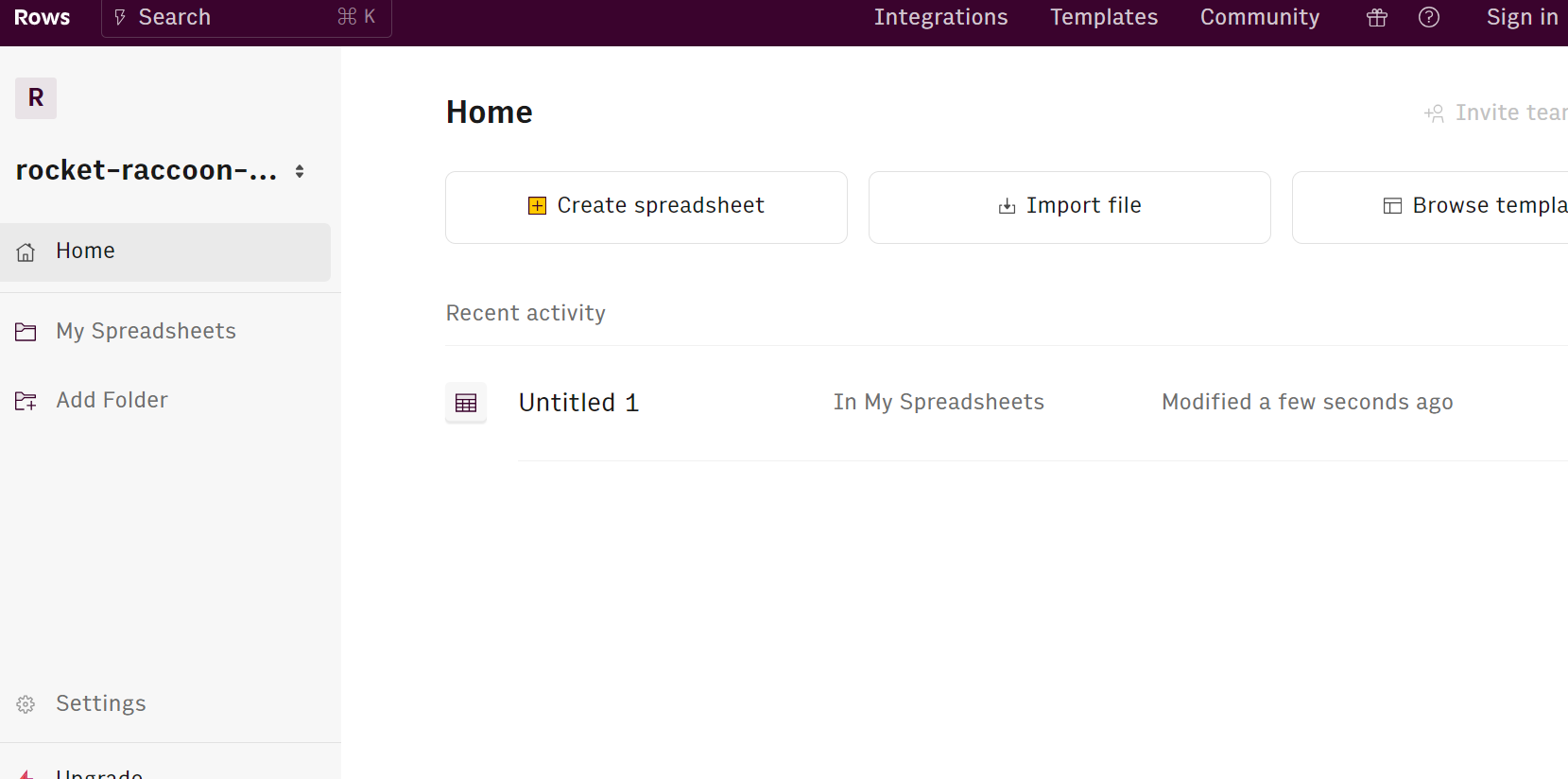Click the R workspace avatar
Viewport: 1568px width, 779px height.
[36, 98]
